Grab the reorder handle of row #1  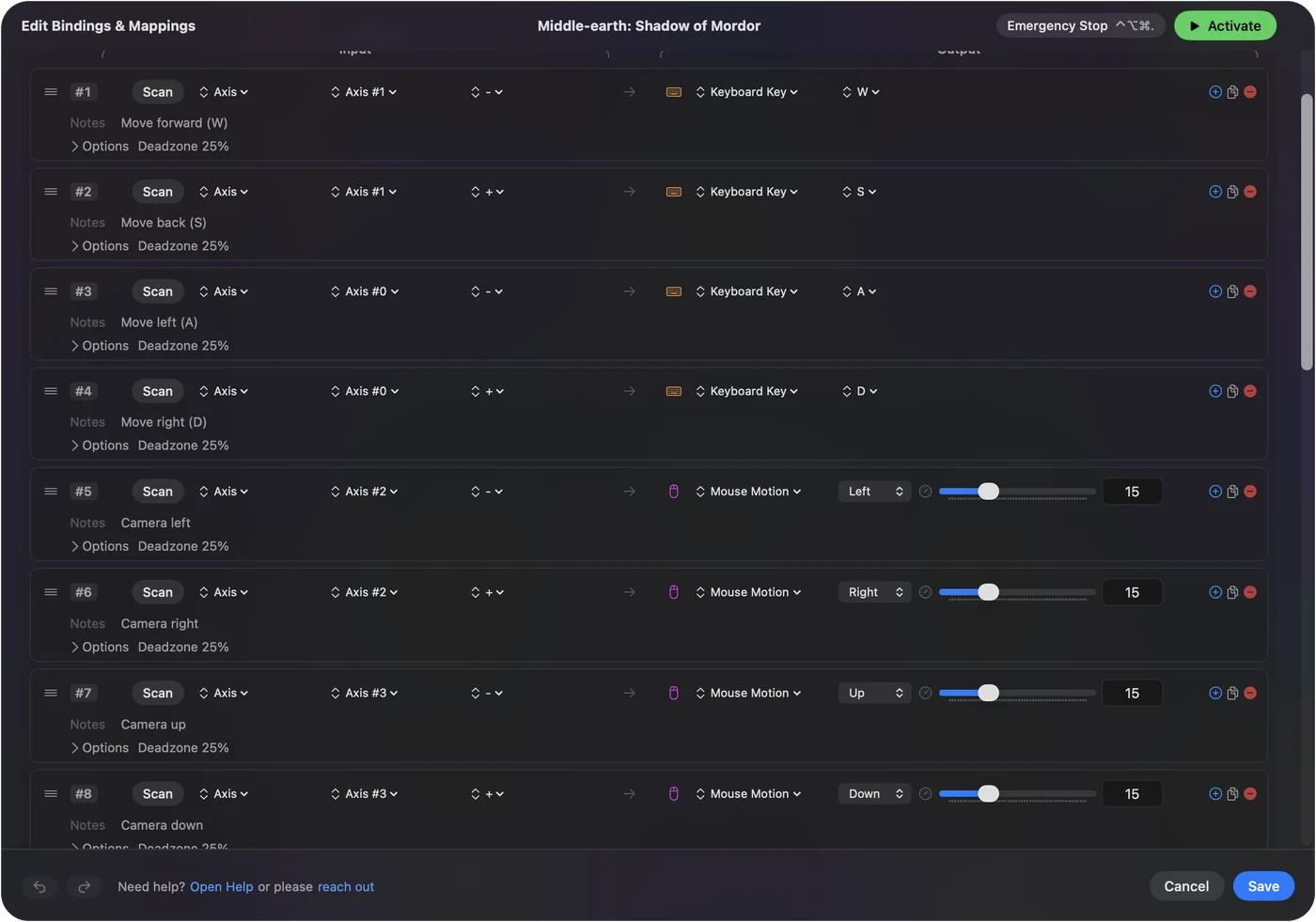click(51, 92)
